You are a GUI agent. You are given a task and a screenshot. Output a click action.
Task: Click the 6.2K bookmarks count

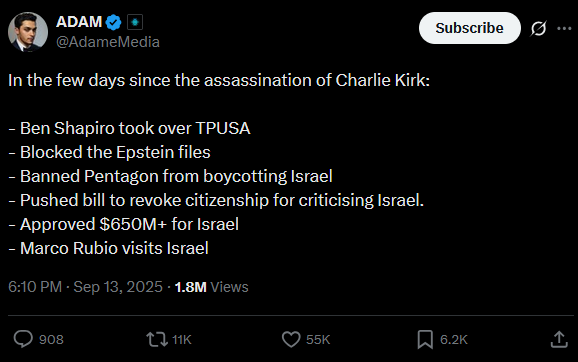click(454, 340)
